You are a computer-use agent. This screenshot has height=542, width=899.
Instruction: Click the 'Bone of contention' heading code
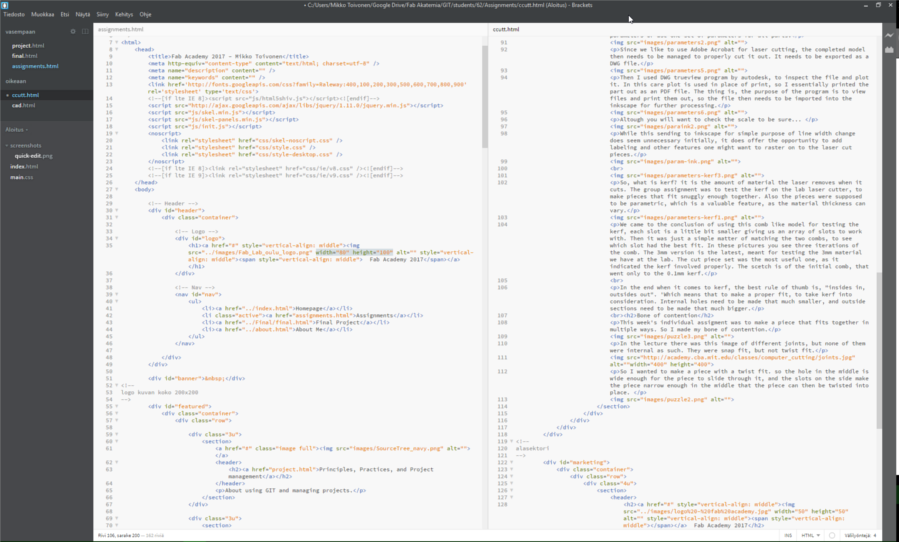662,315
